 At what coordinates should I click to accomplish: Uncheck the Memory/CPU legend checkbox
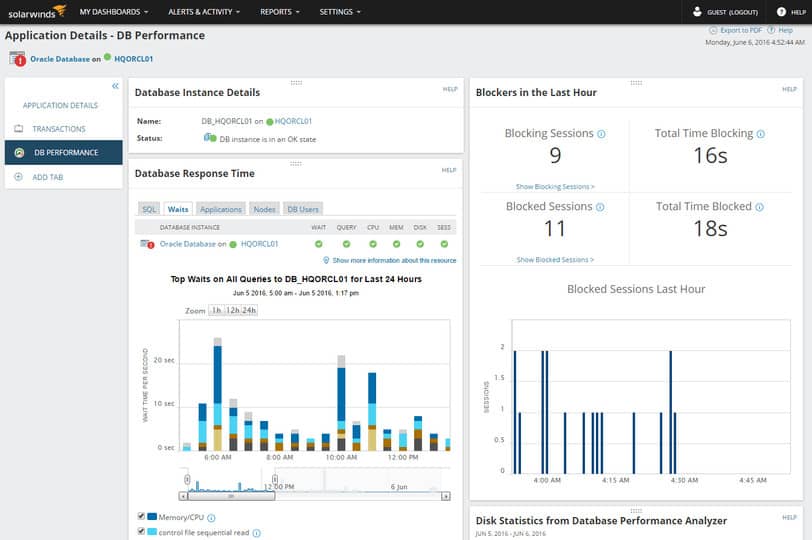[141, 516]
